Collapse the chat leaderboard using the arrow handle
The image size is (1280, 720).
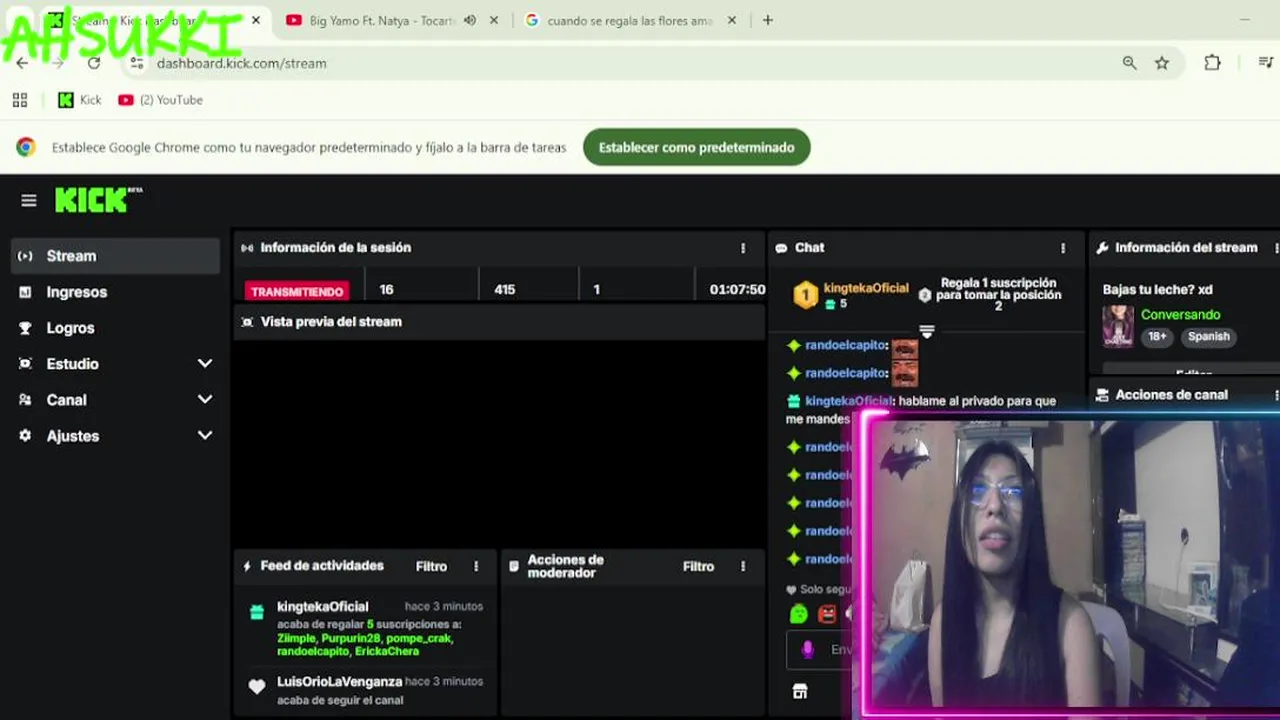click(927, 331)
